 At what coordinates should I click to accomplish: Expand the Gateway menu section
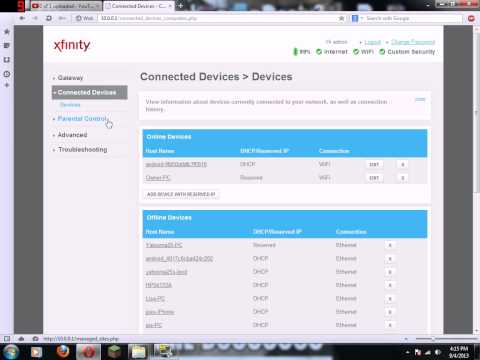coord(70,78)
